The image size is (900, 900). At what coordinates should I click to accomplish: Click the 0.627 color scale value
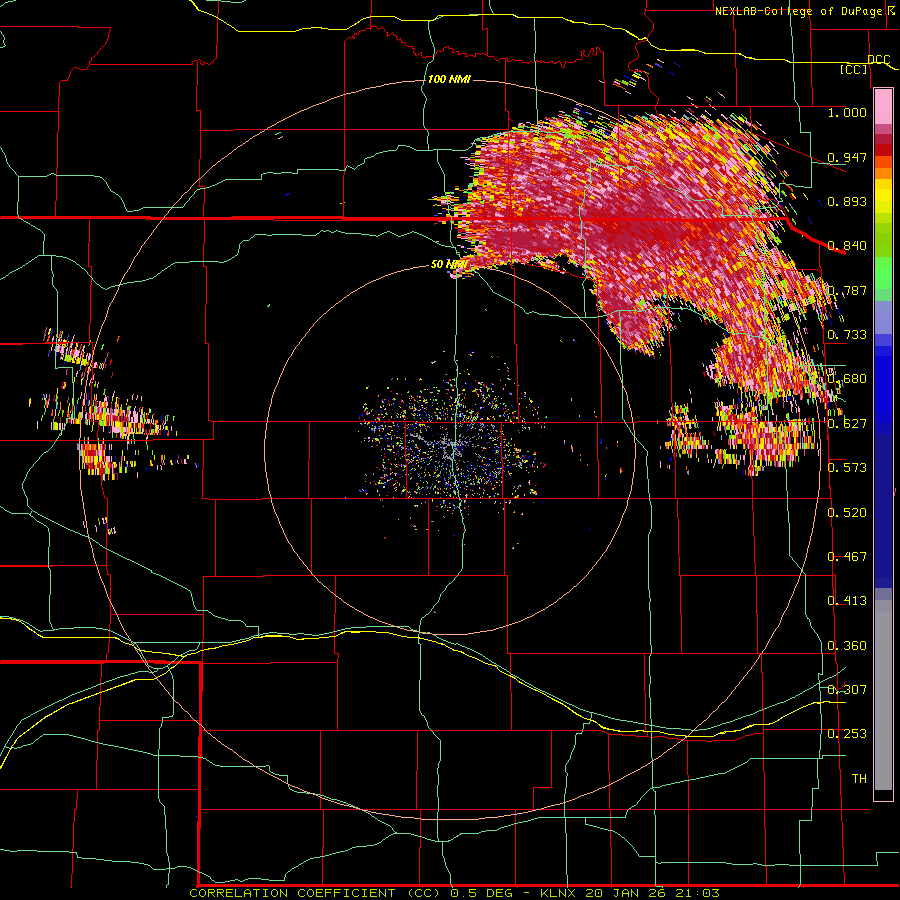coord(847,424)
